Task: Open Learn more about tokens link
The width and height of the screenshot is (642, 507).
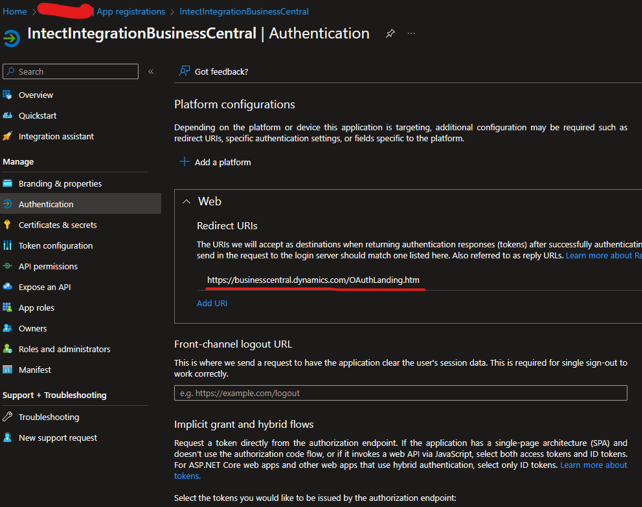Action: tap(594, 465)
